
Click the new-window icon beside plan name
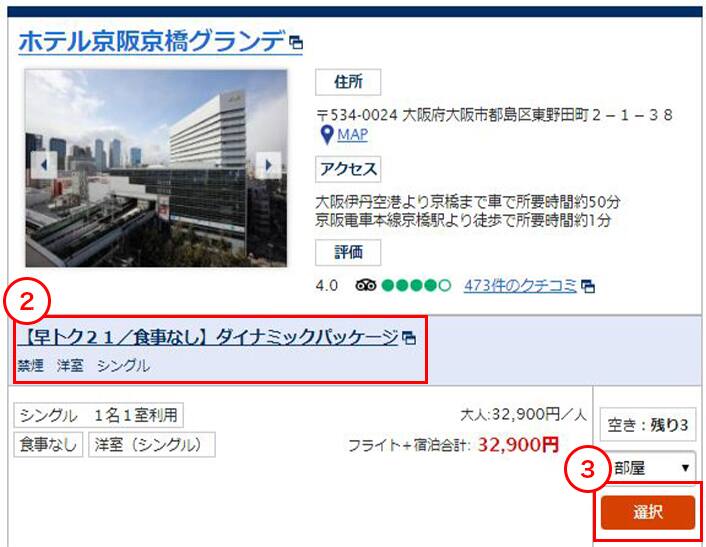[409, 338]
